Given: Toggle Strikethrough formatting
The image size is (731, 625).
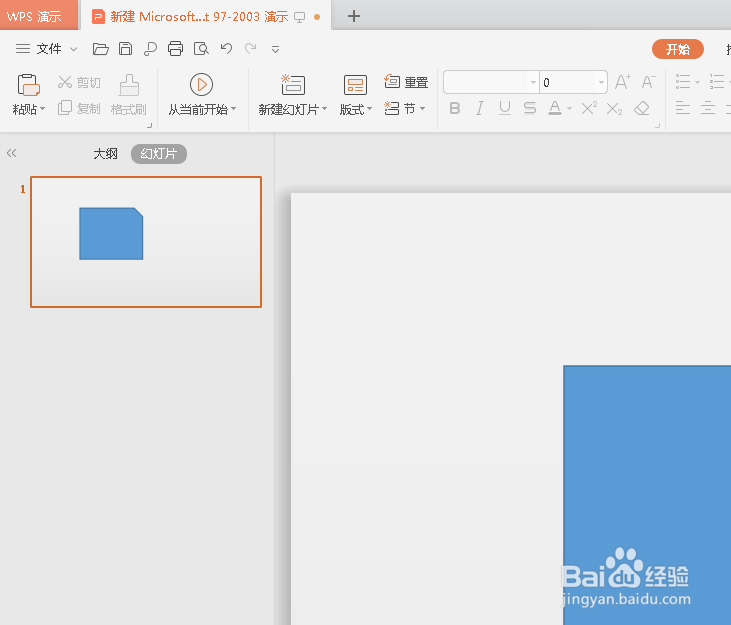Looking at the screenshot, I should [x=530, y=109].
